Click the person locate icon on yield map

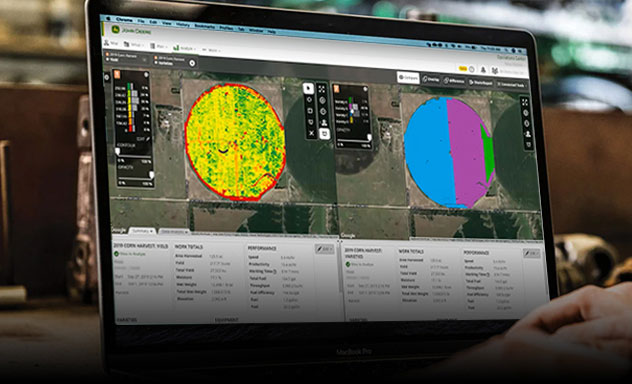[x=324, y=122]
